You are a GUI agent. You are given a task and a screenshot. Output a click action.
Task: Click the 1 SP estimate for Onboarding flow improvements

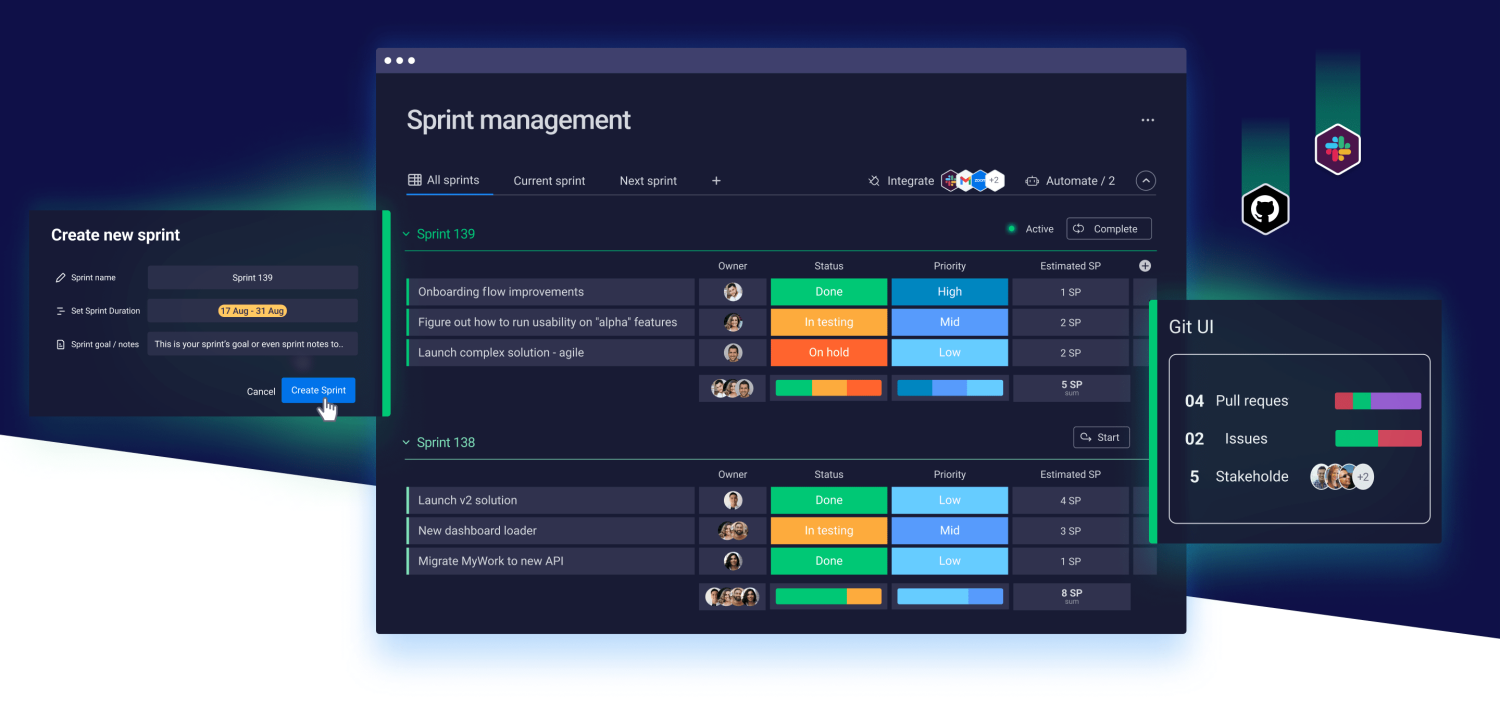pyautogui.click(x=1071, y=292)
